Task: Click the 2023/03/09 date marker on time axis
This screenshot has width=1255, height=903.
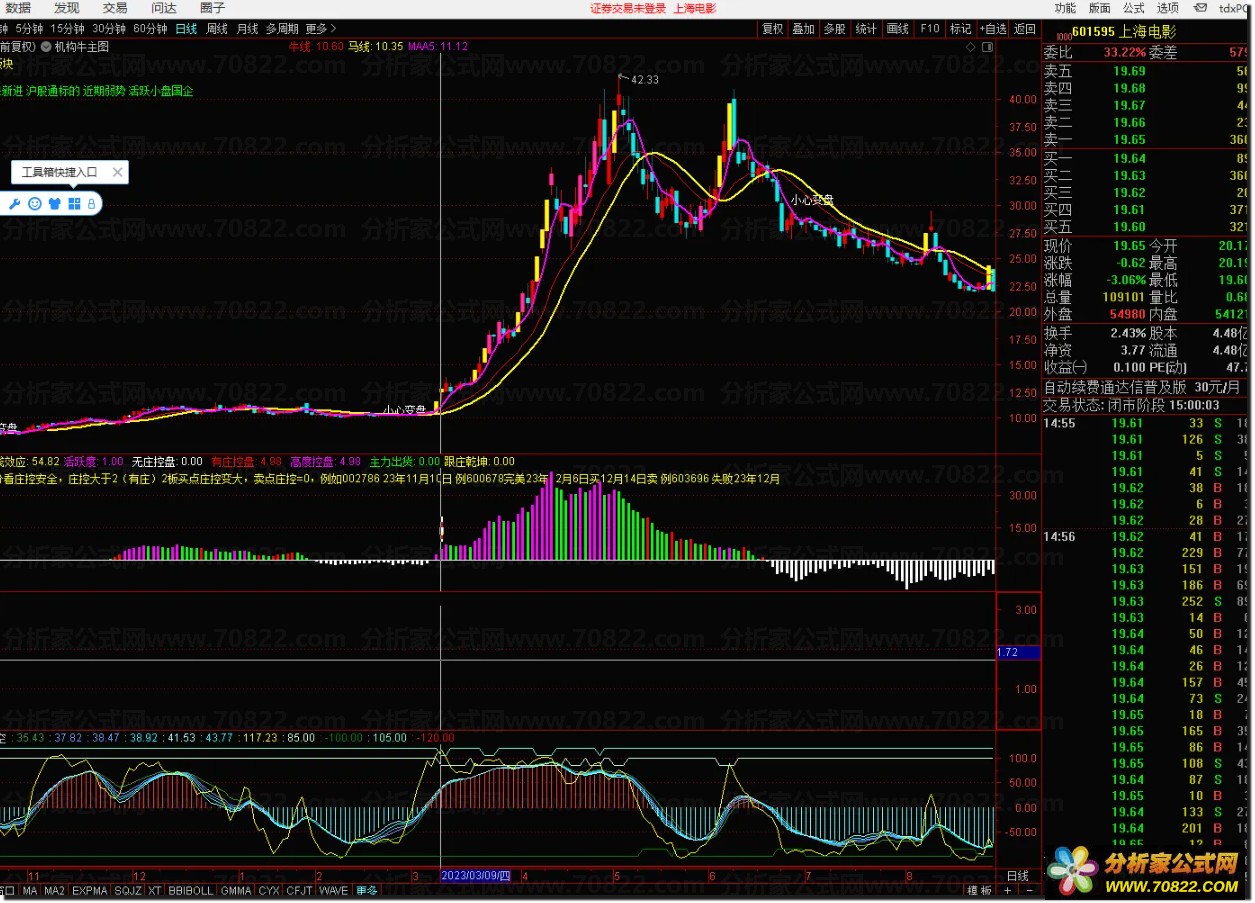Action: coord(476,875)
